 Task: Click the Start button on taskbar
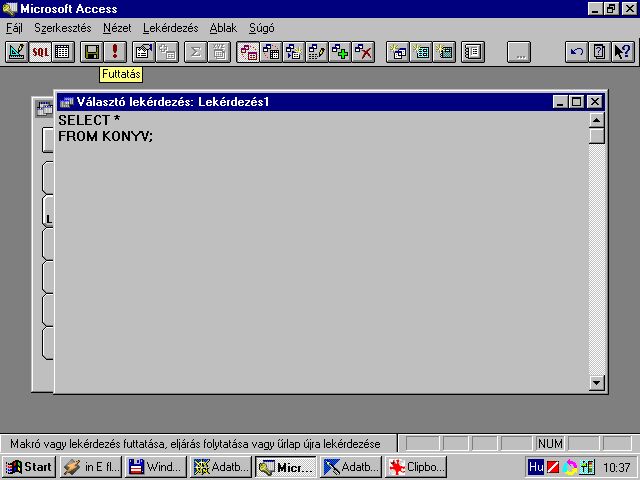[x=29, y=467]
